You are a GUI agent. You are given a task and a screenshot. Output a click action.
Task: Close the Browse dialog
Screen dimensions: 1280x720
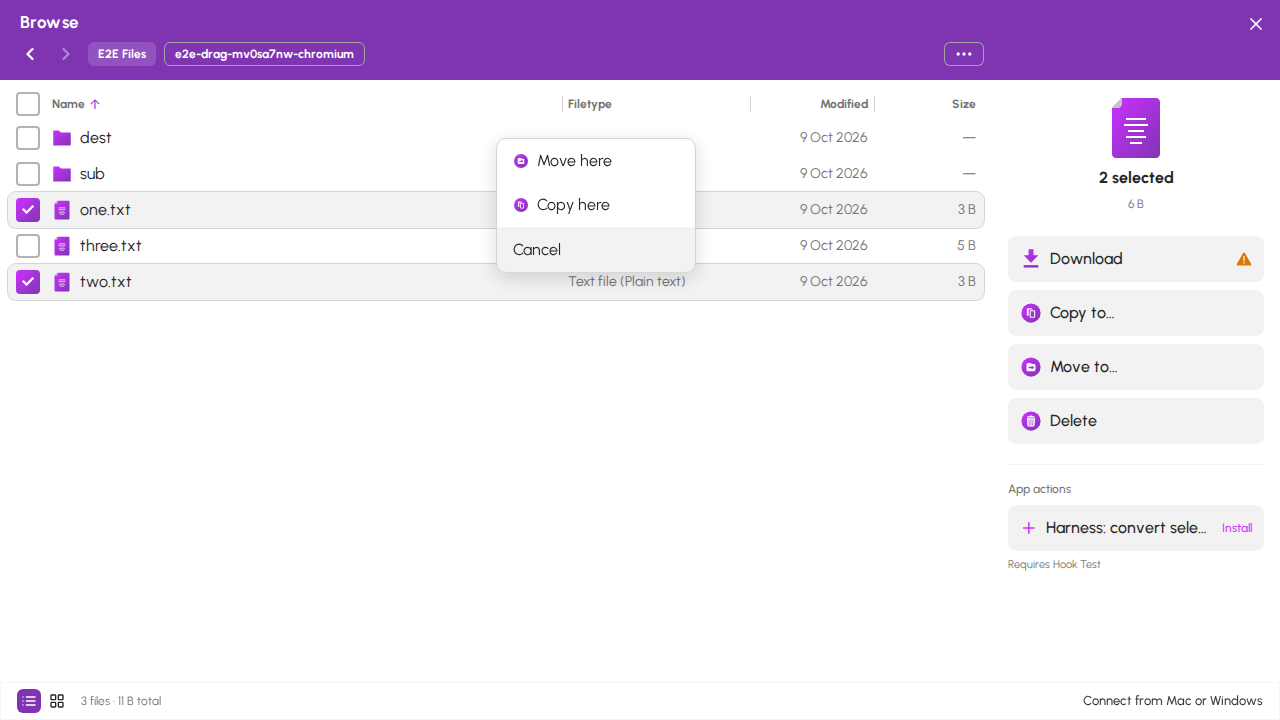pos(1256,24)
